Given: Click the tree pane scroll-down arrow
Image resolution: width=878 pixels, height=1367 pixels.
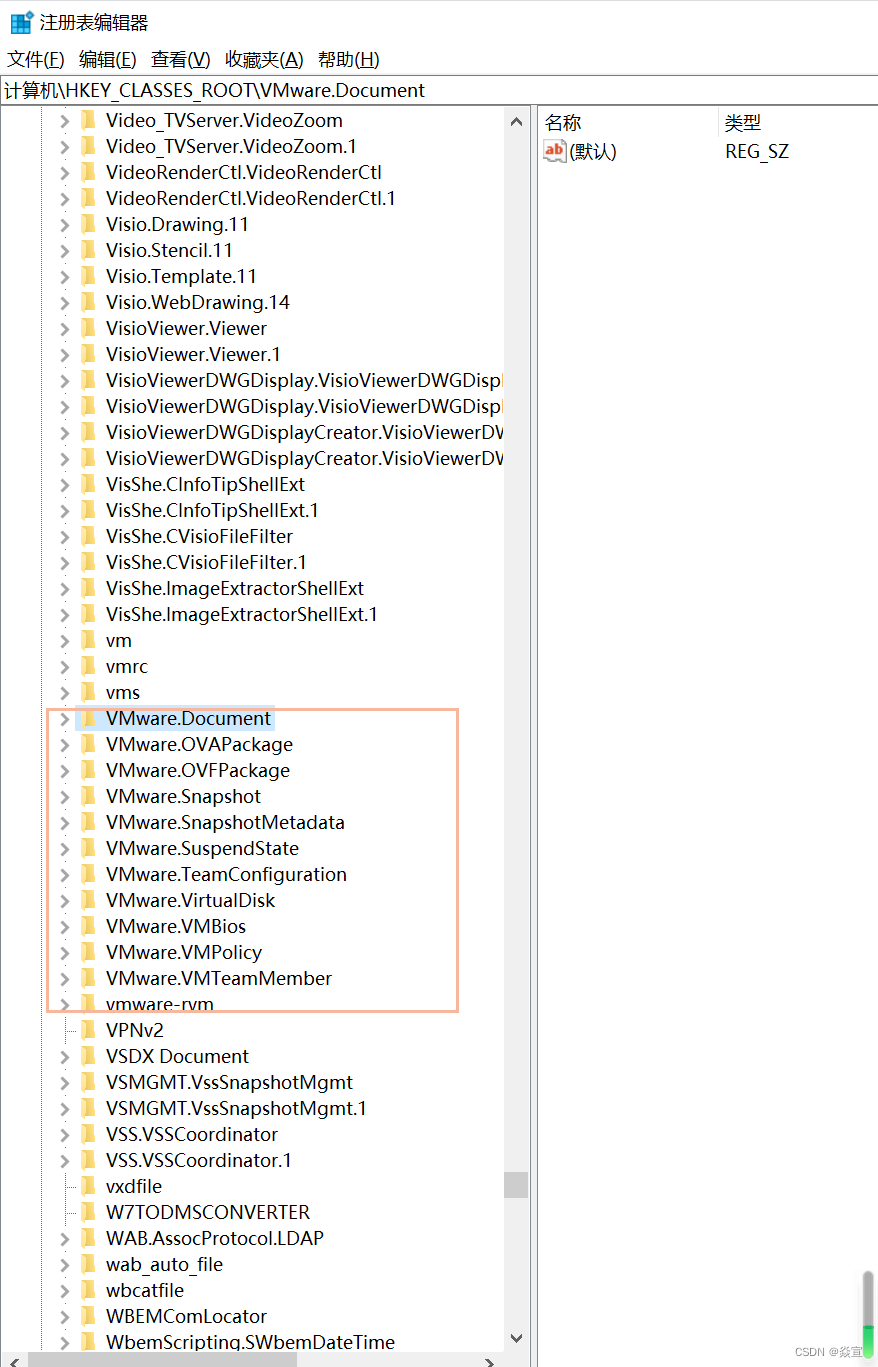Looking at the screenshot, I should (516, 1338).
